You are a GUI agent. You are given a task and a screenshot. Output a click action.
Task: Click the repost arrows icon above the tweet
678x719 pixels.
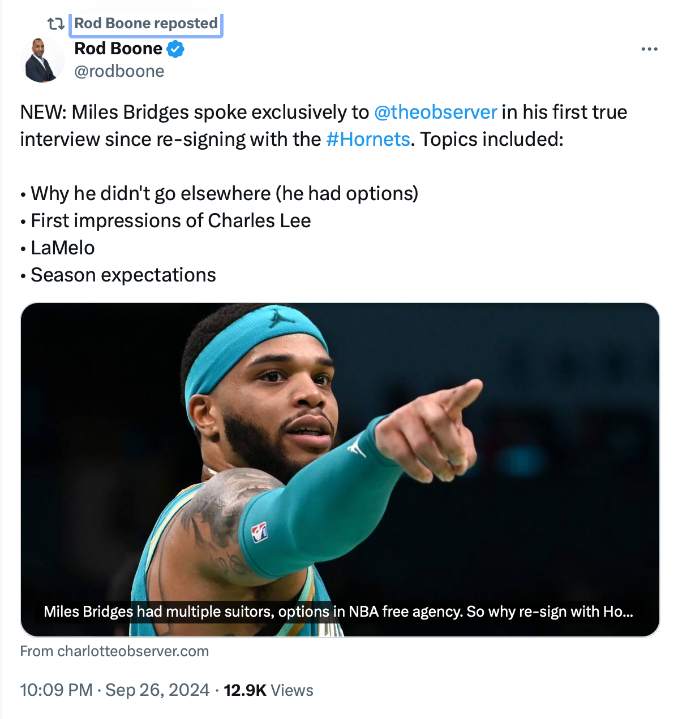pos(56,23)
